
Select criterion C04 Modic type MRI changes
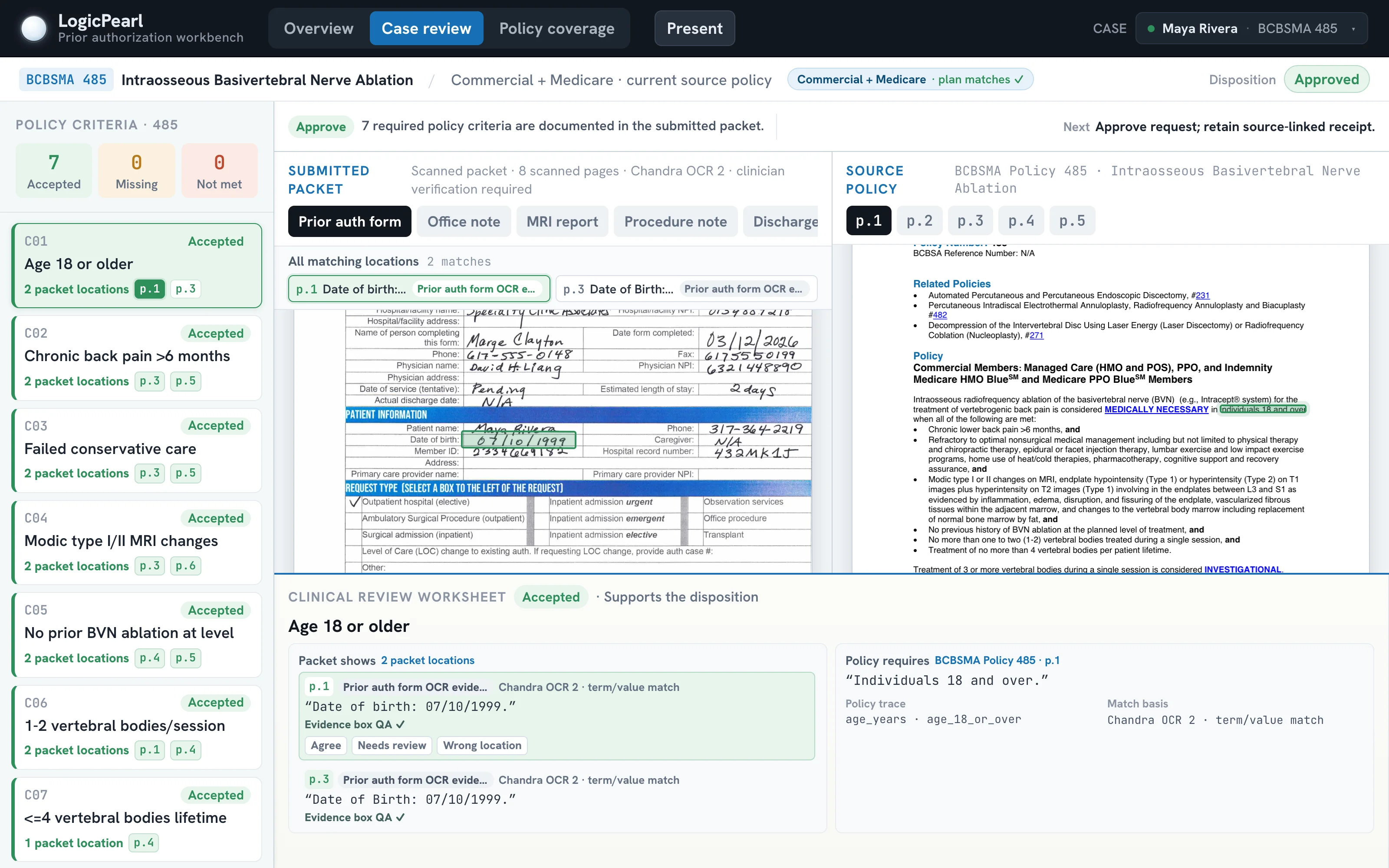[137, 542]
